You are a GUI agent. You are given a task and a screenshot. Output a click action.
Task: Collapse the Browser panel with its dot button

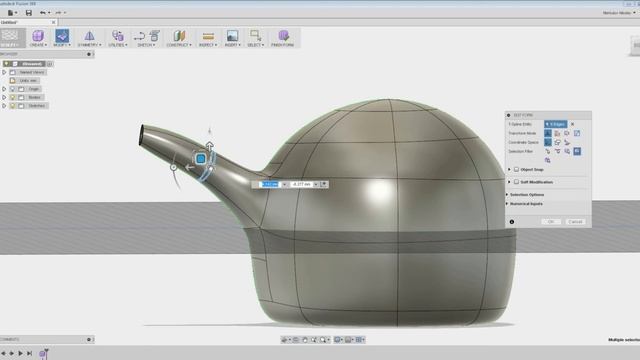(89, 54)
